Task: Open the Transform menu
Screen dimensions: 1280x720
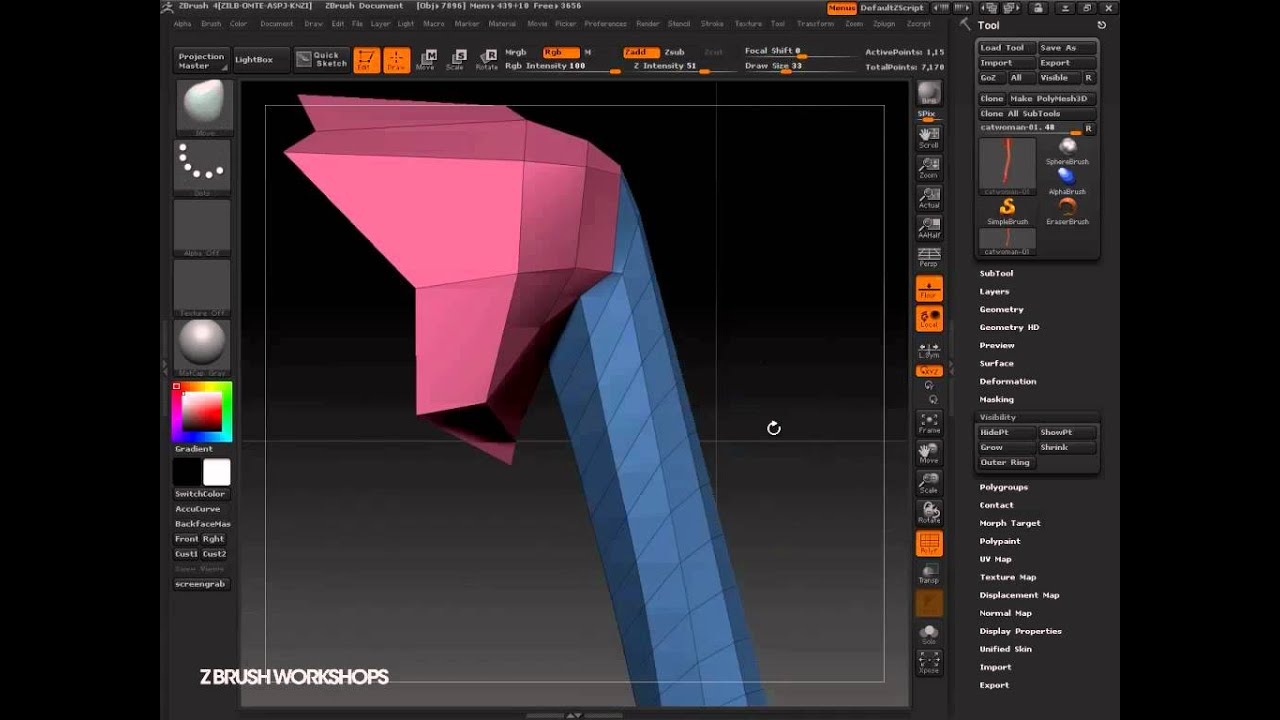Action: click(x=815, y=24)
